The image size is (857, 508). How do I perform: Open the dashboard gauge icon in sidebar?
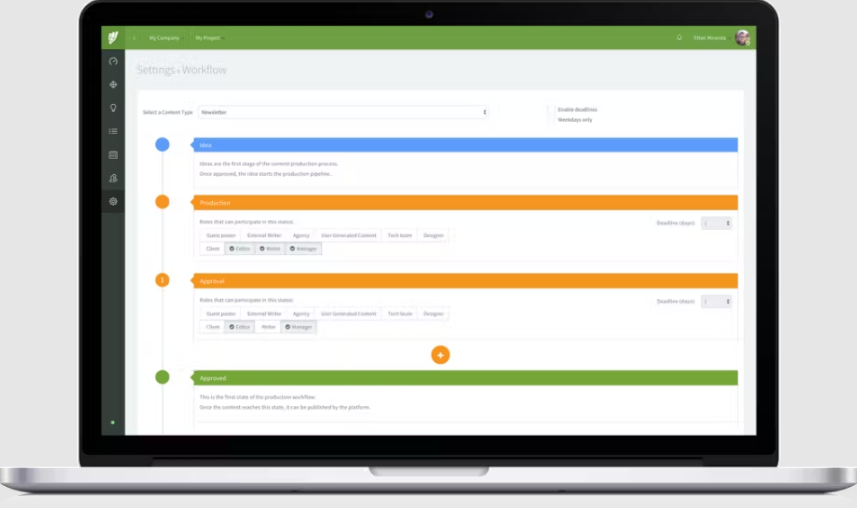113,61
